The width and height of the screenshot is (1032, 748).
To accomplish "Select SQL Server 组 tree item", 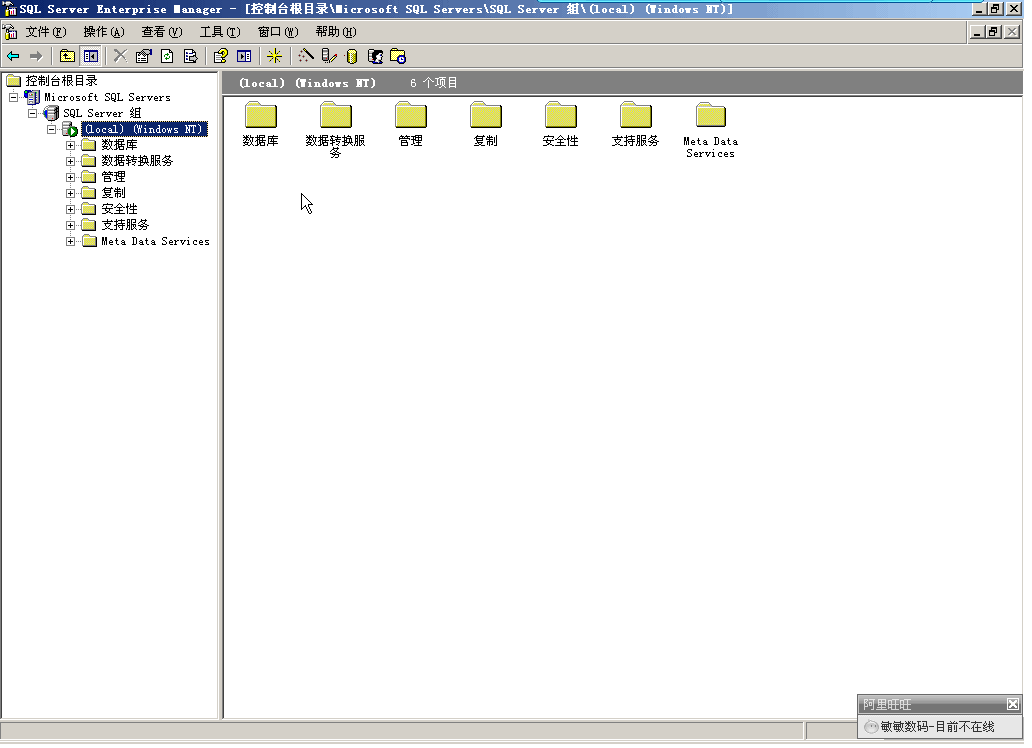I will 102,113.
